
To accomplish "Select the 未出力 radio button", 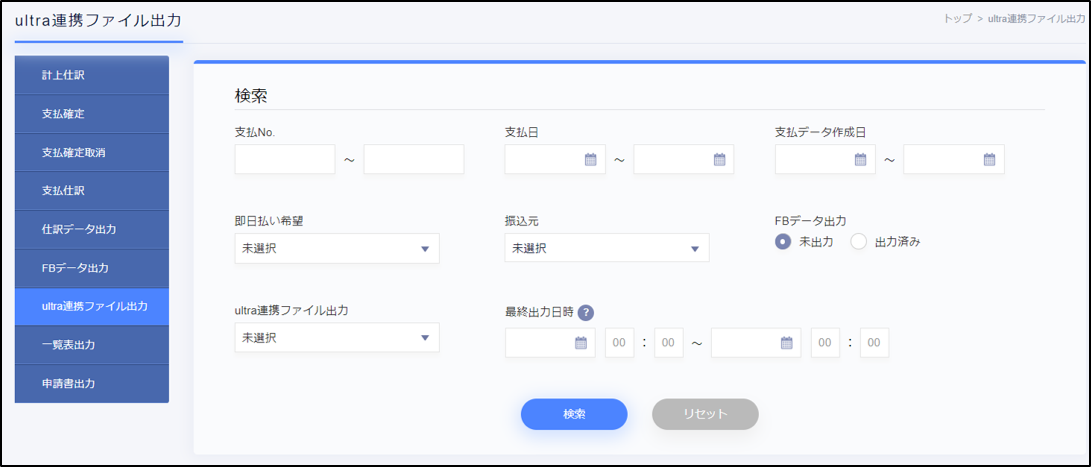I will pos(783,242).
